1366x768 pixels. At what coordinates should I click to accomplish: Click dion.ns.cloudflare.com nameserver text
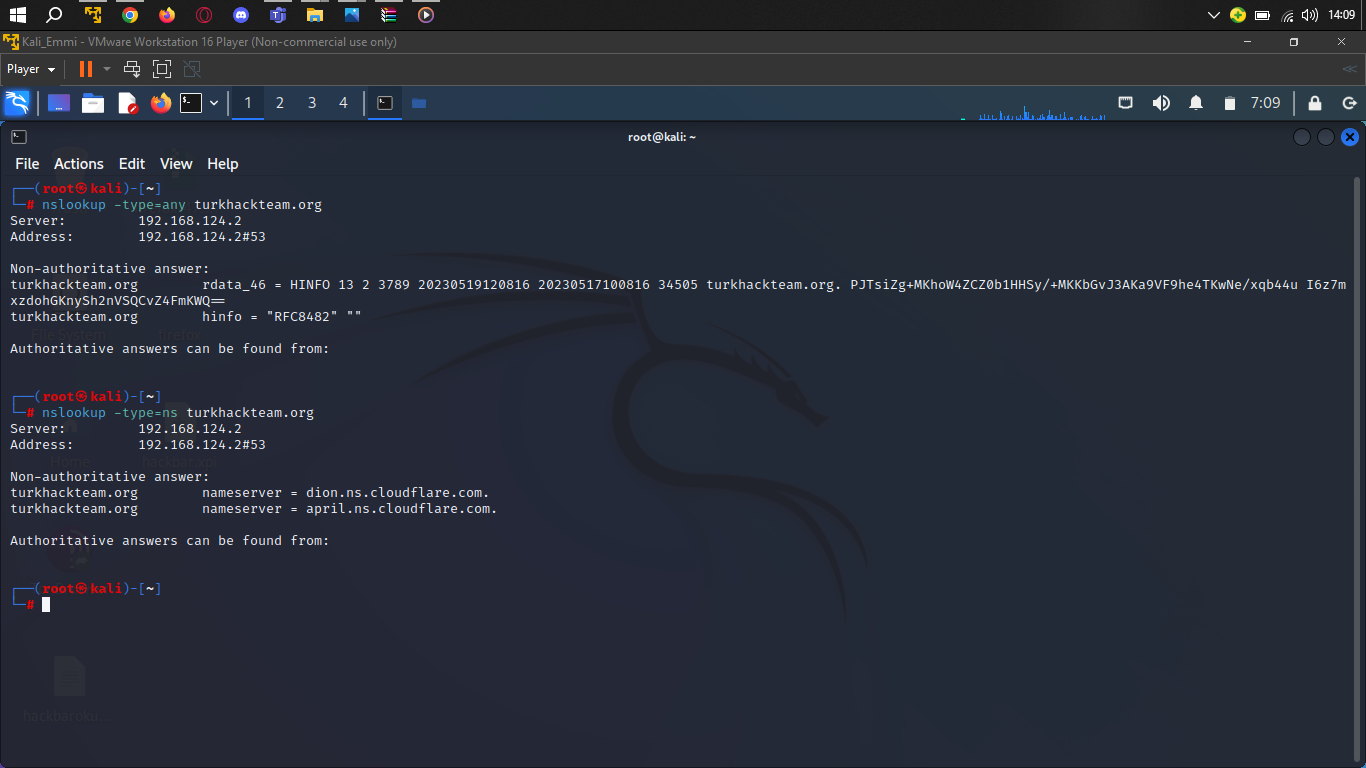(x=398, y=493)
